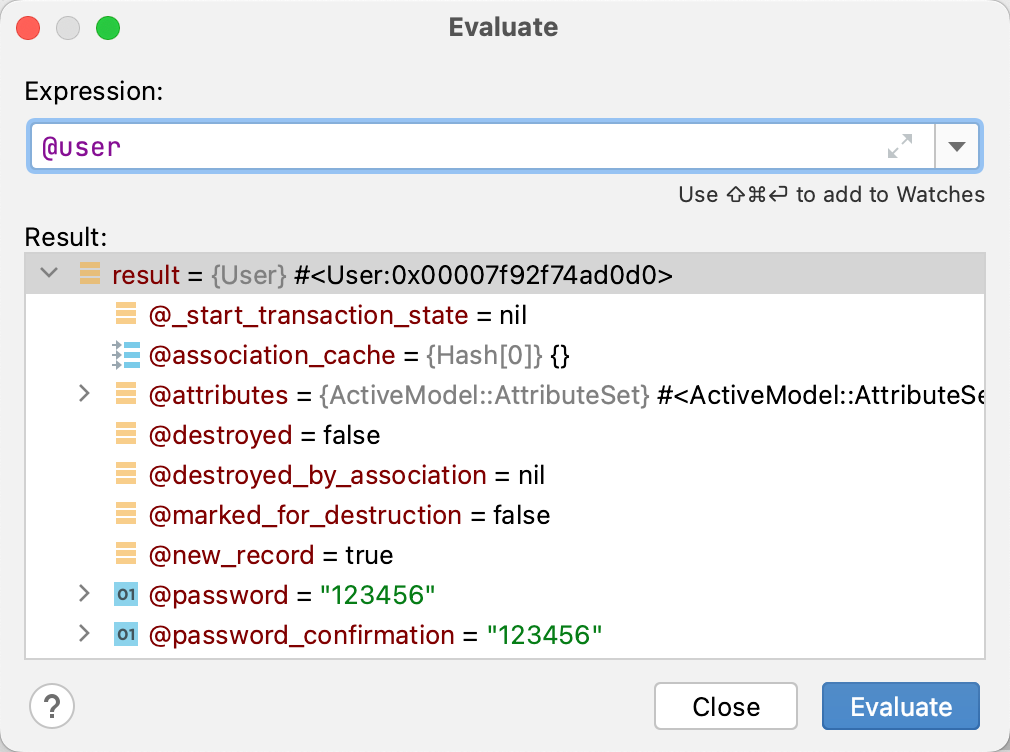Expand the @password_confirmation node
This screenshot has height=752, width=1010.
pos(84,633)
